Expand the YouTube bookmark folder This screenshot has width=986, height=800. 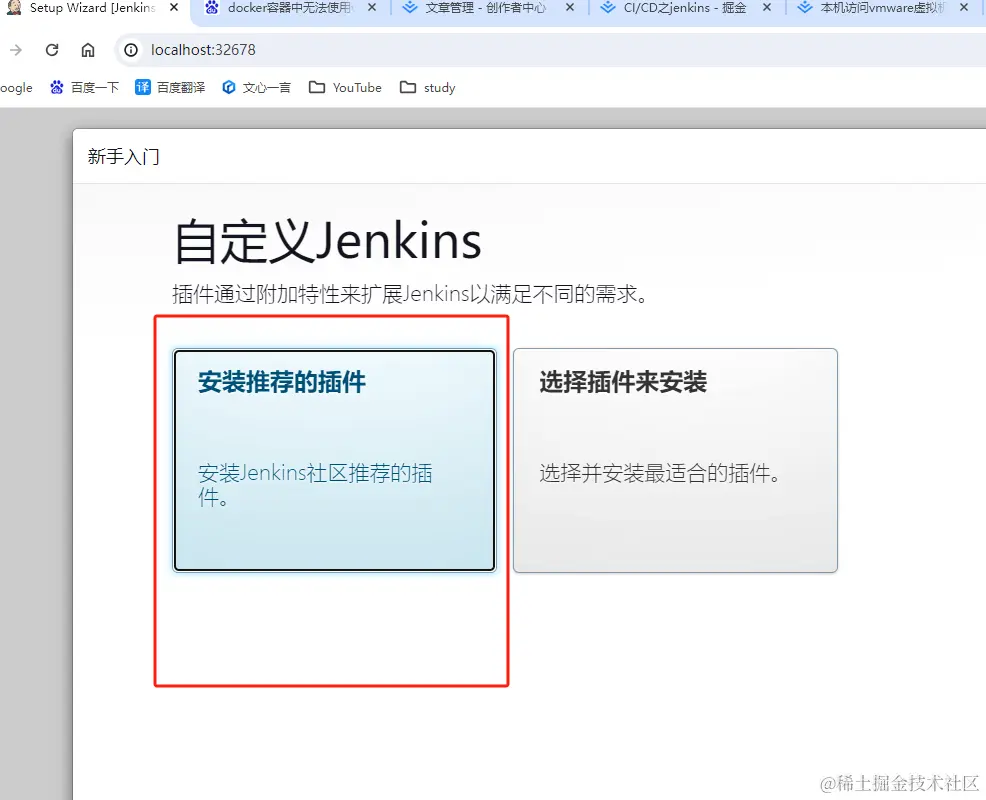(345, 87)
